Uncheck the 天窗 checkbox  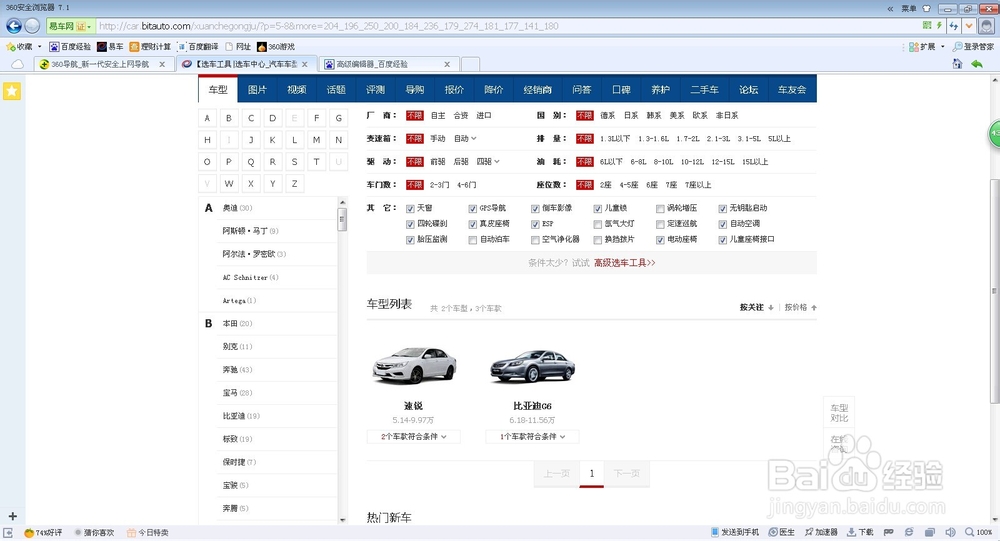click(x=410, y=209)
